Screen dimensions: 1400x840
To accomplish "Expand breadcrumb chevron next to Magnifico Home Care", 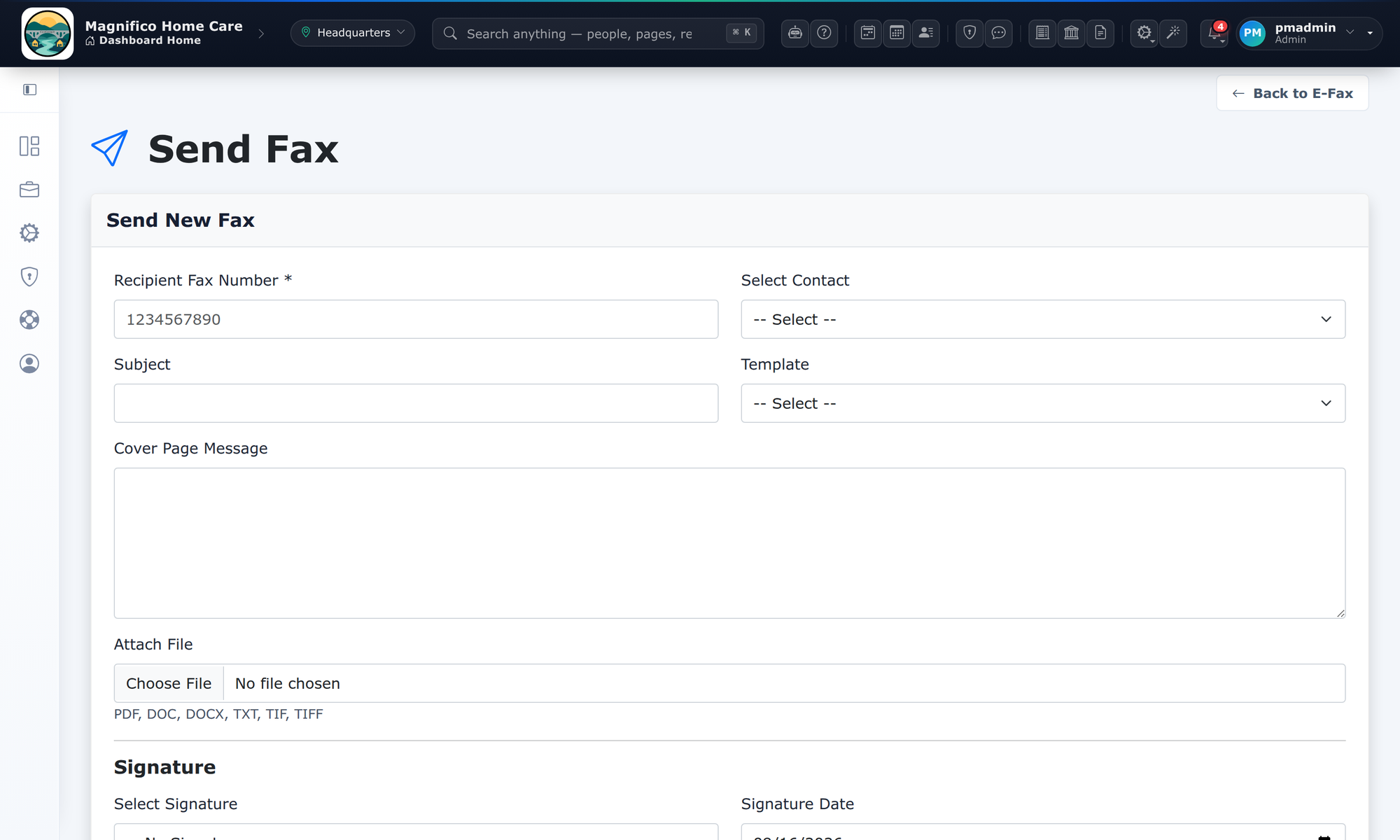I will (261, 34).
